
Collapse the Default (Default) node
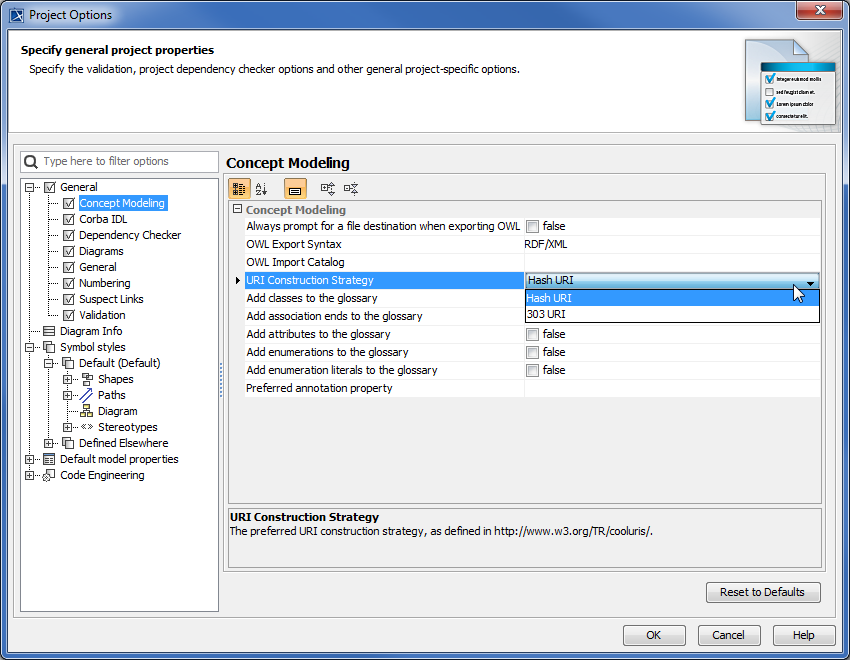(x=48, y=363)
